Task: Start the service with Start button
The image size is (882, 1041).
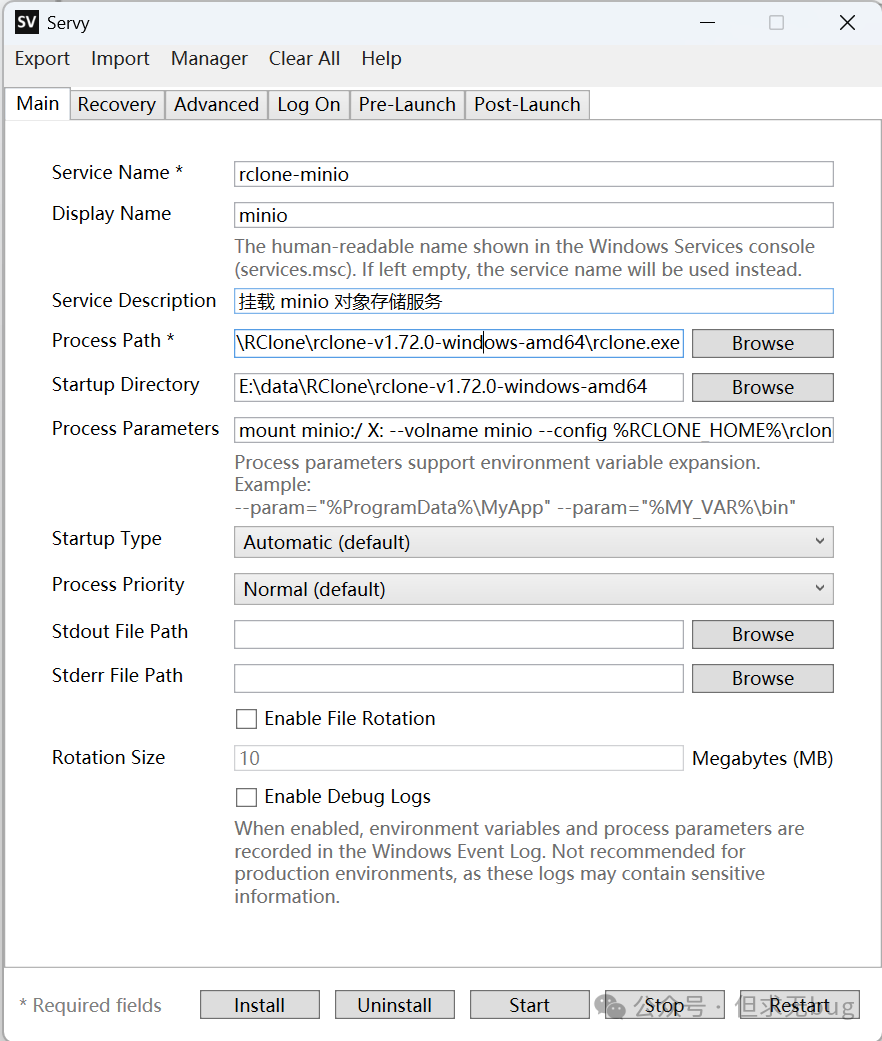Action: coord(529,1005)
